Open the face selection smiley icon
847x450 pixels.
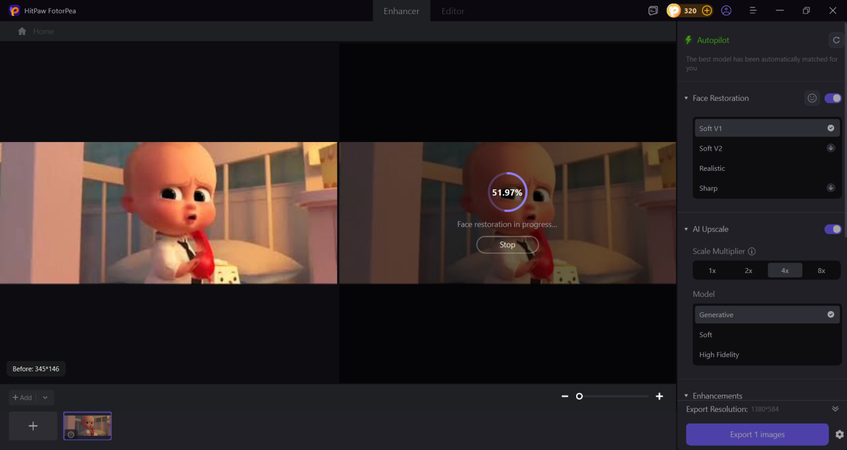click(x=812, y=98)
